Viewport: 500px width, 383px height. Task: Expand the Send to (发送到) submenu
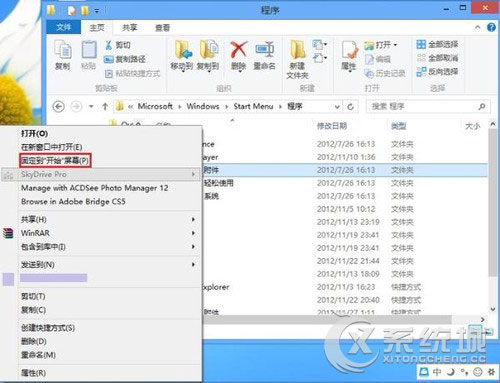(193, 265)
